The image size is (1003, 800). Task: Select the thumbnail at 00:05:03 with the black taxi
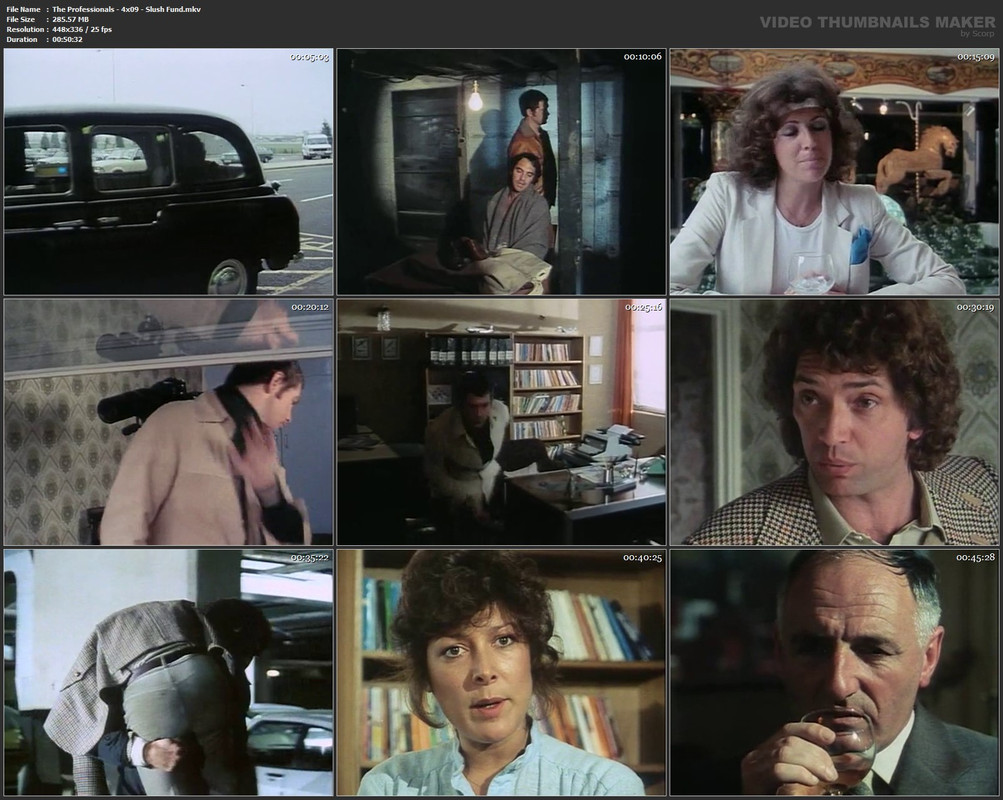(168, 171)
